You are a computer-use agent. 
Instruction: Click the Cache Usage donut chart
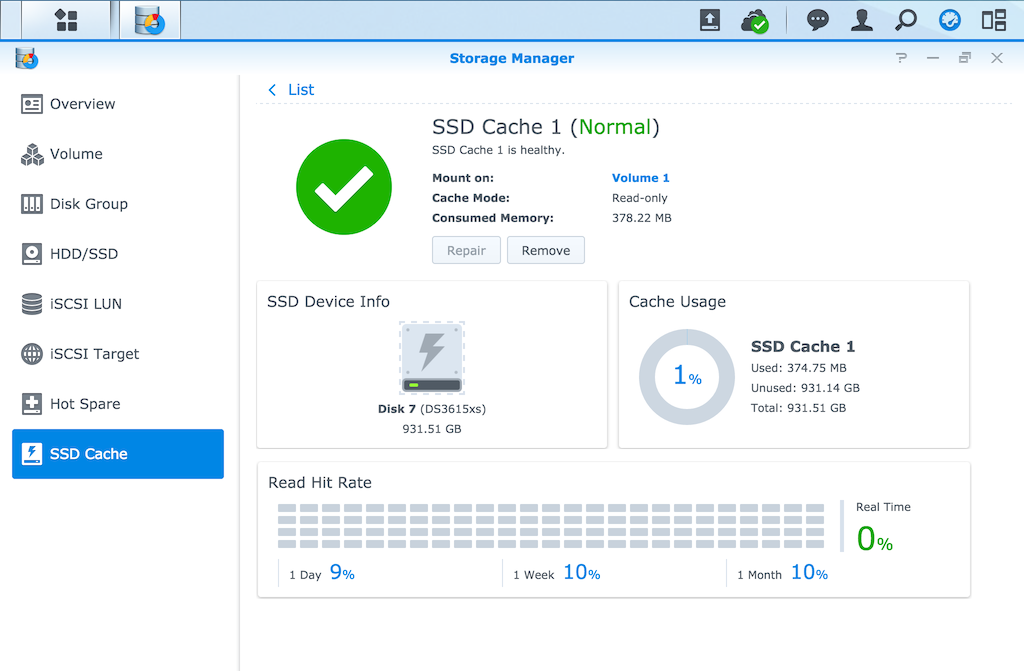[x=687, y=377]
